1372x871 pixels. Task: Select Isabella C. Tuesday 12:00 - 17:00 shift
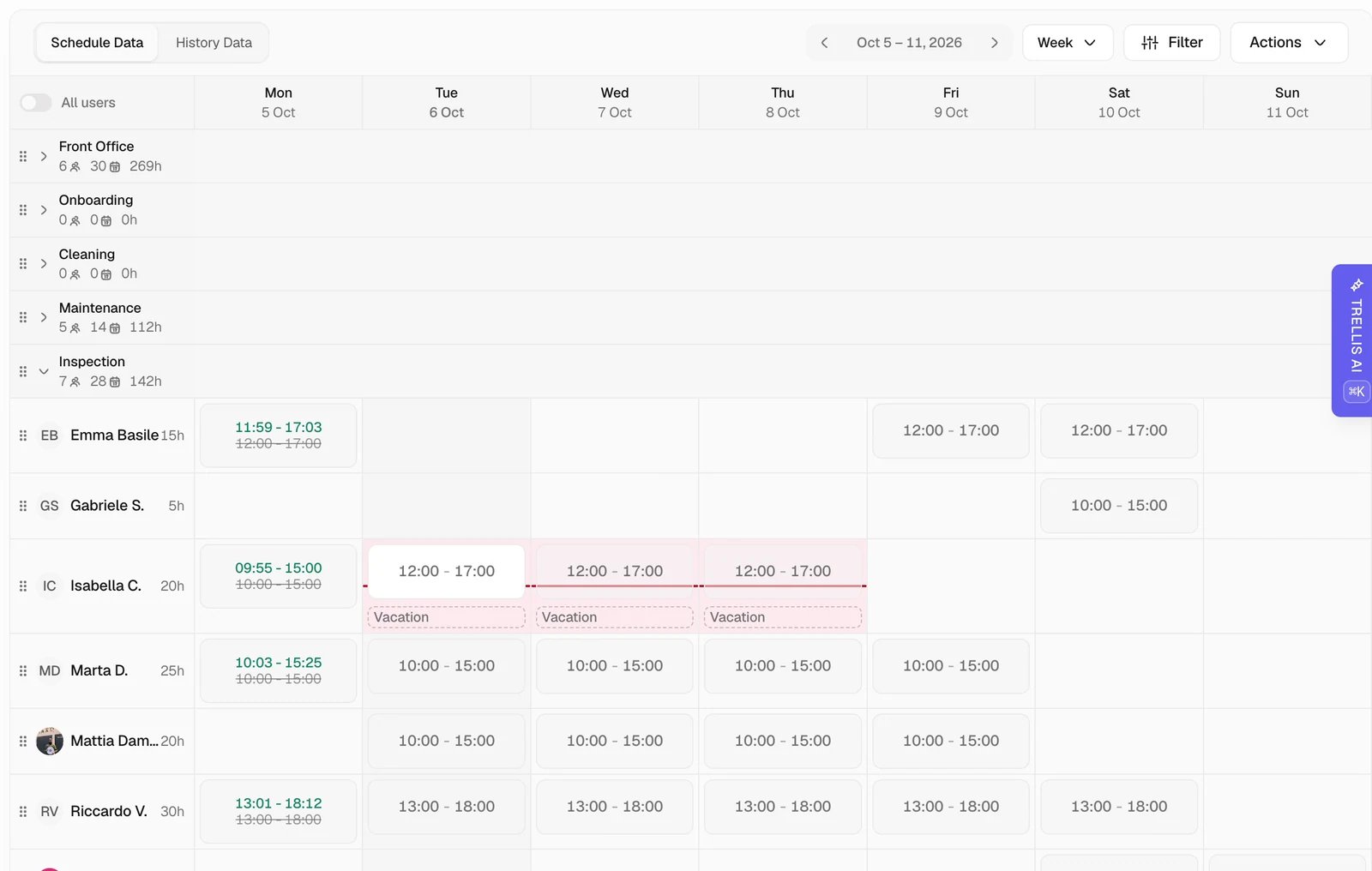(x=447, y=571)
